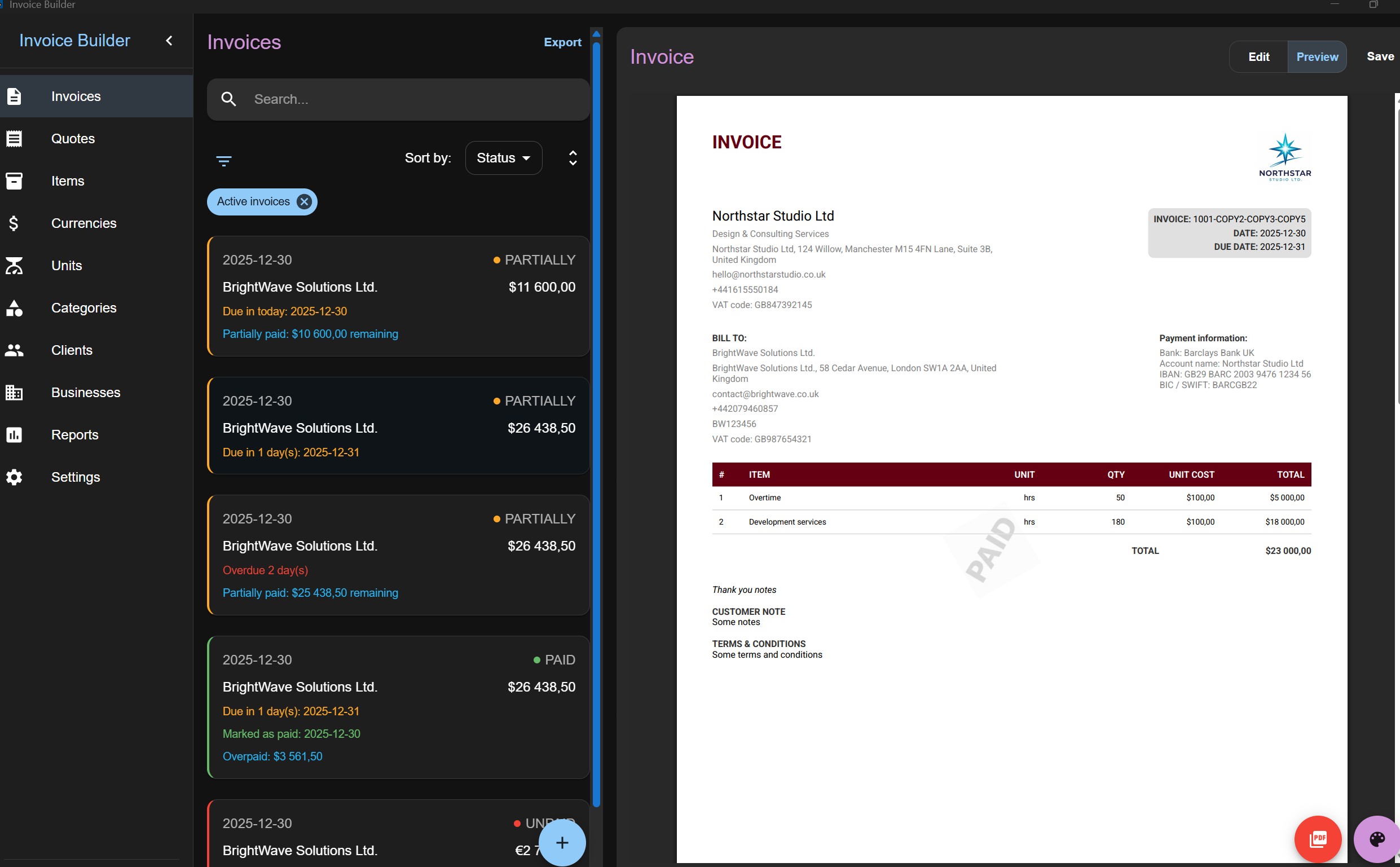Toggle sort direction arrows
The image size is (1400, 867).
tap(572, 158)
